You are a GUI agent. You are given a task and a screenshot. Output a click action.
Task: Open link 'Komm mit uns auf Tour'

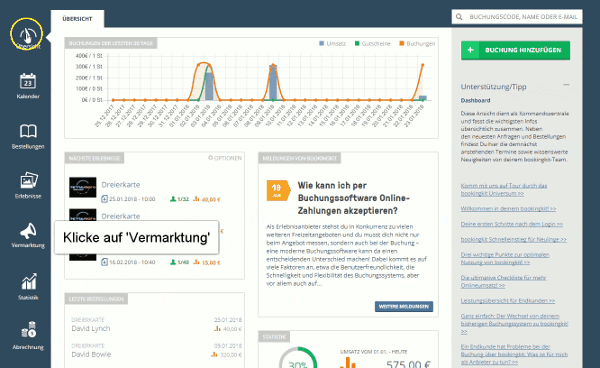[x=504, y=189]
